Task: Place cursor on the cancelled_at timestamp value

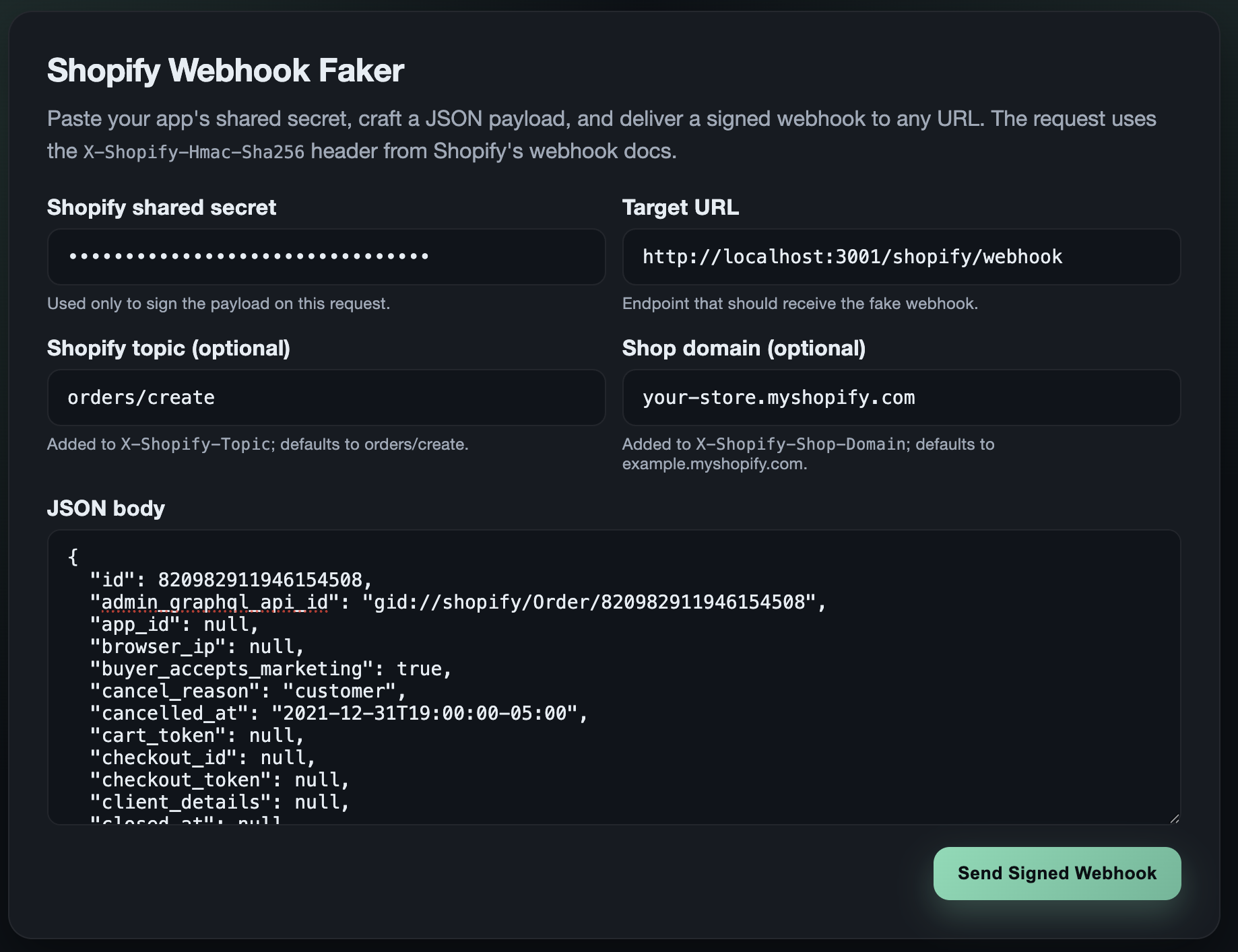Action: pyautogui.click(x=429, y=714)
